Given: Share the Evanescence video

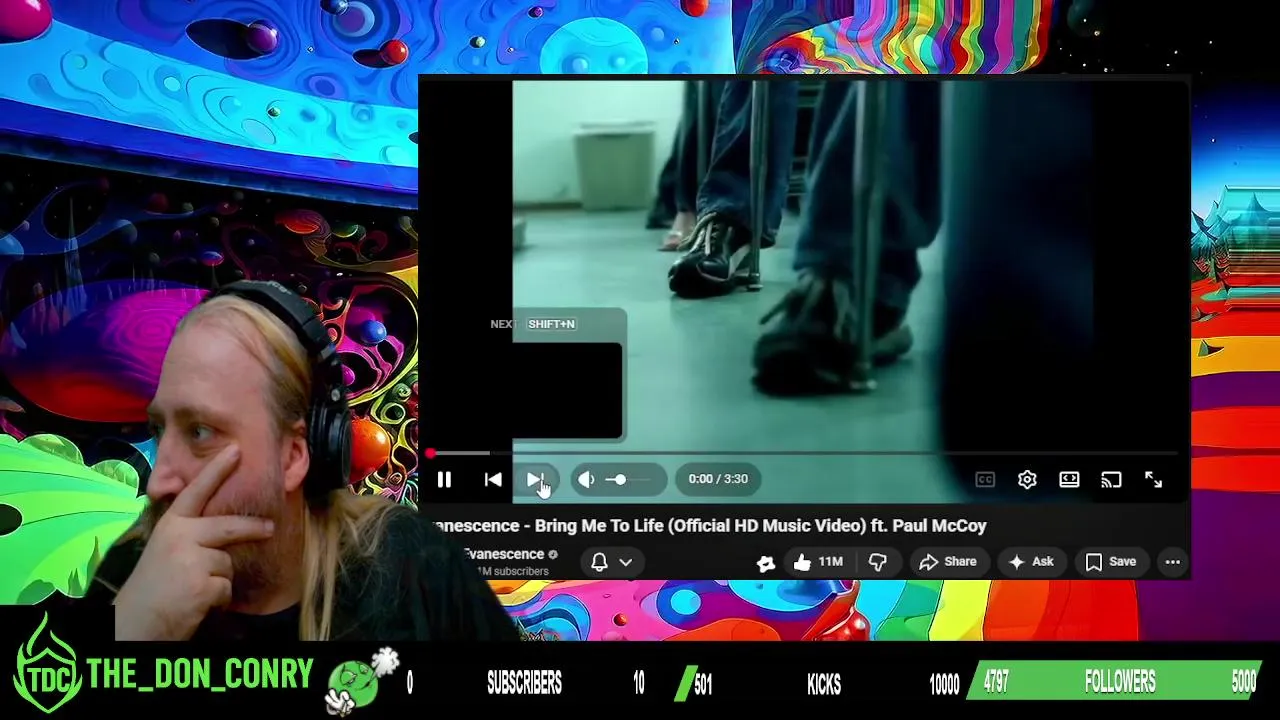Looking at the screenshot, I should 947,562.
